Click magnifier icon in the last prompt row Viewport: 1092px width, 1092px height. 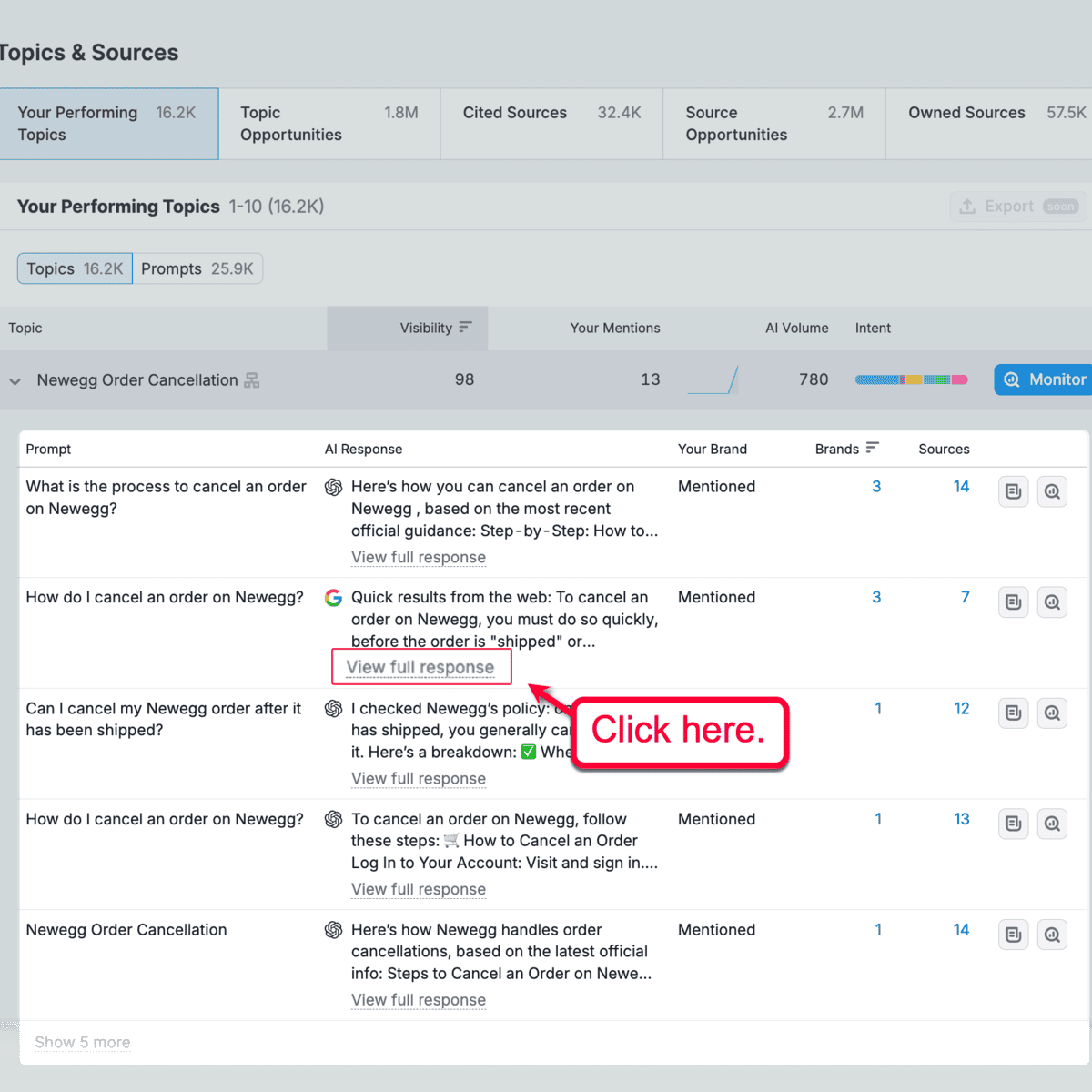(x=1052, y=935)
